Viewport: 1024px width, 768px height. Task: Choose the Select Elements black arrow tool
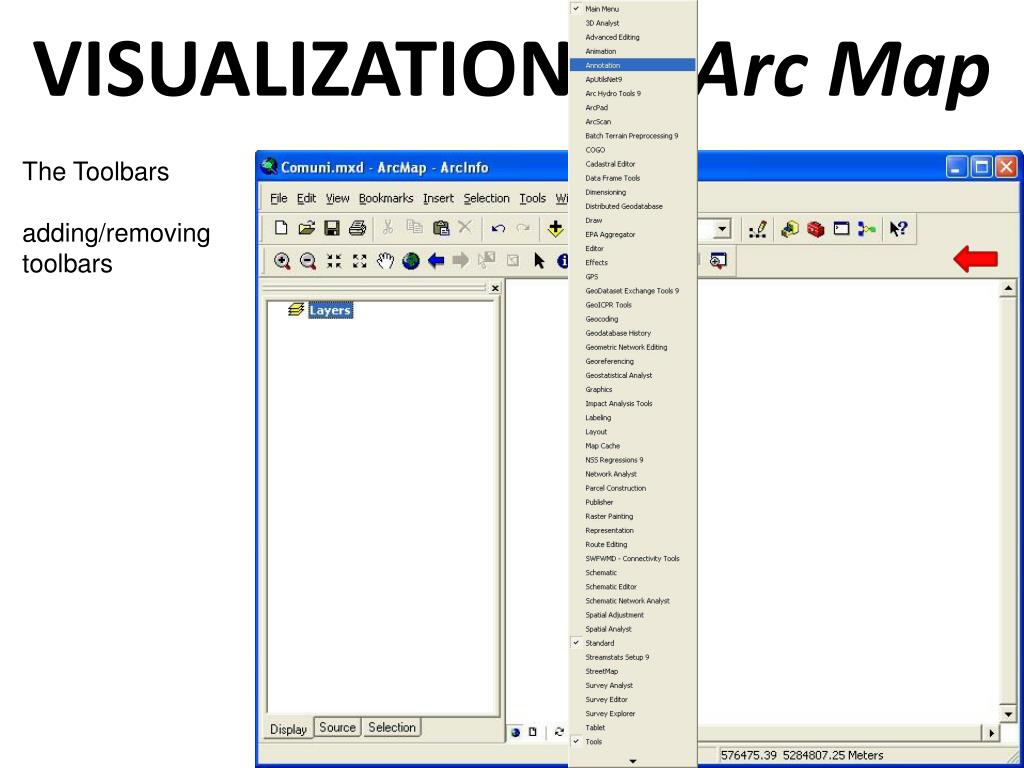pos(539,261)
